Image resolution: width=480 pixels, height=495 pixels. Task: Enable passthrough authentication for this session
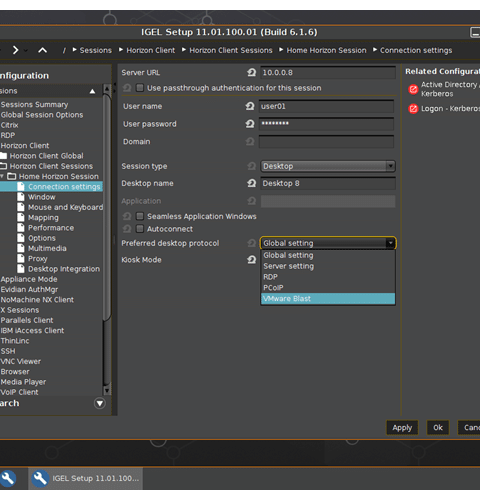[x=140, y=88]
